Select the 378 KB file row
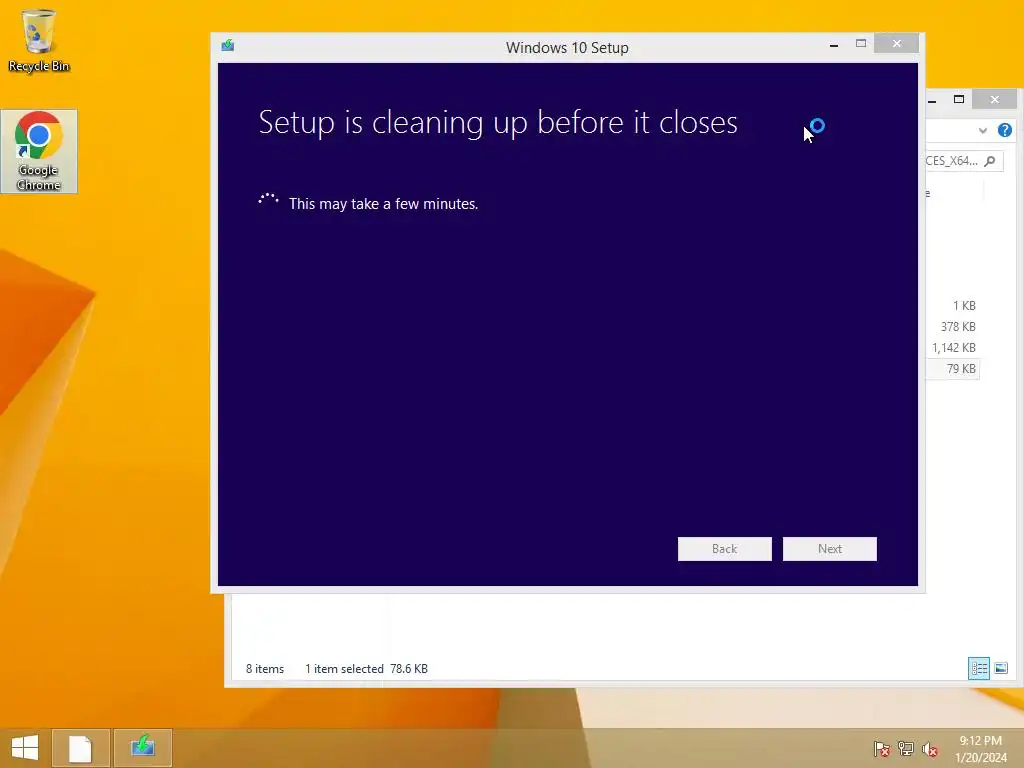This screenshot has height=768, width=1024. [952, 327]
